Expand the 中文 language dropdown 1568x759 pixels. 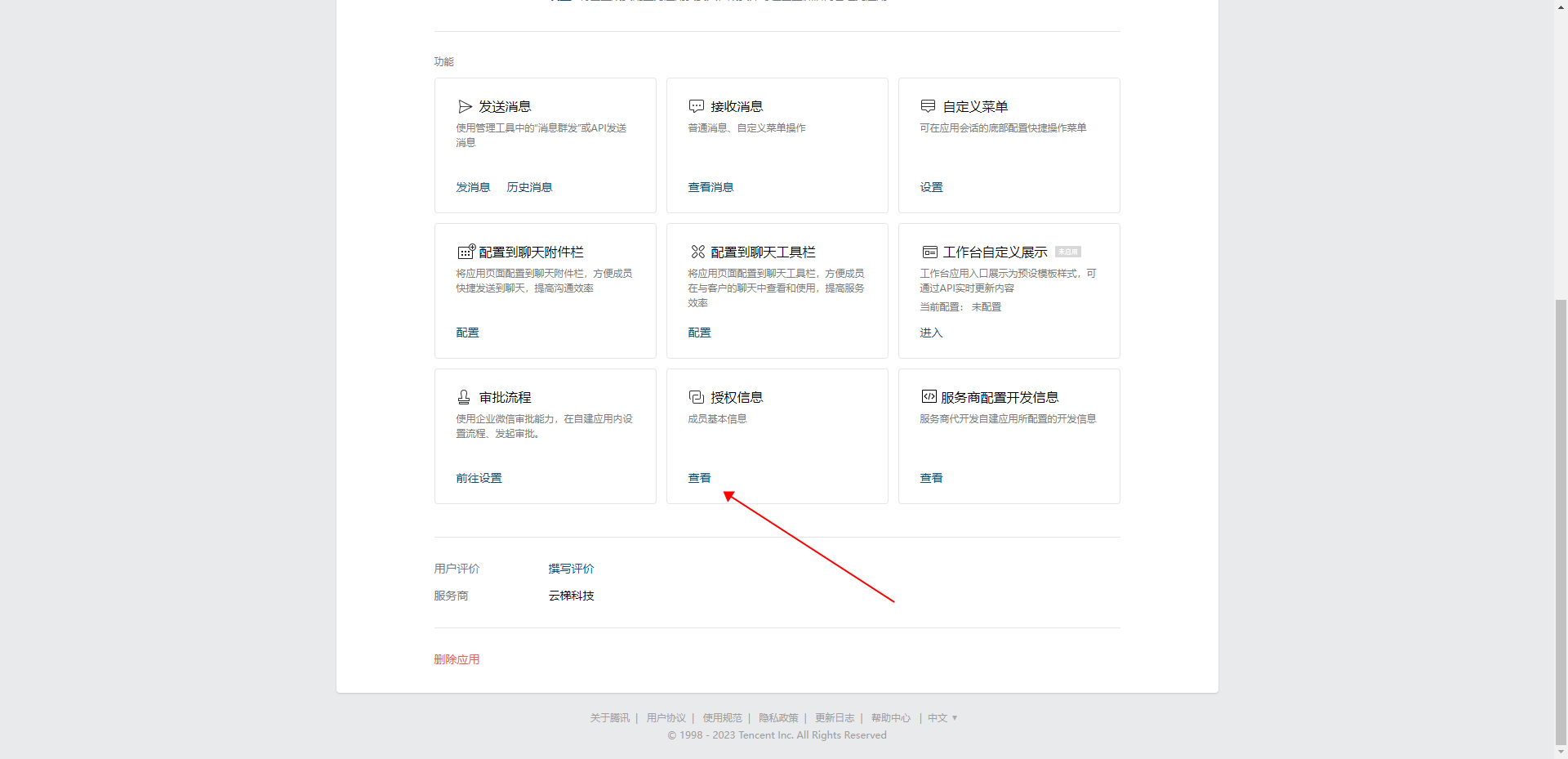pyautogui.click(x=942, y=718)
